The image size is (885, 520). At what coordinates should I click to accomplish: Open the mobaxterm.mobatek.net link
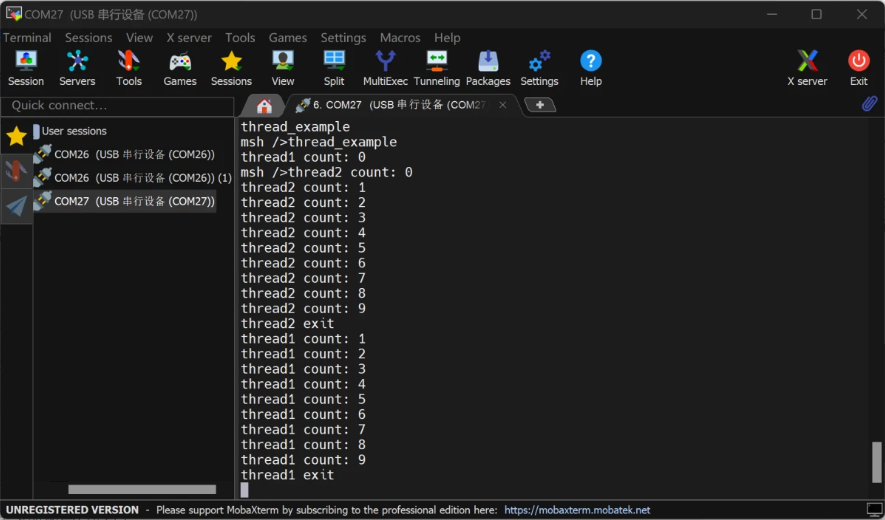[577, 510]
